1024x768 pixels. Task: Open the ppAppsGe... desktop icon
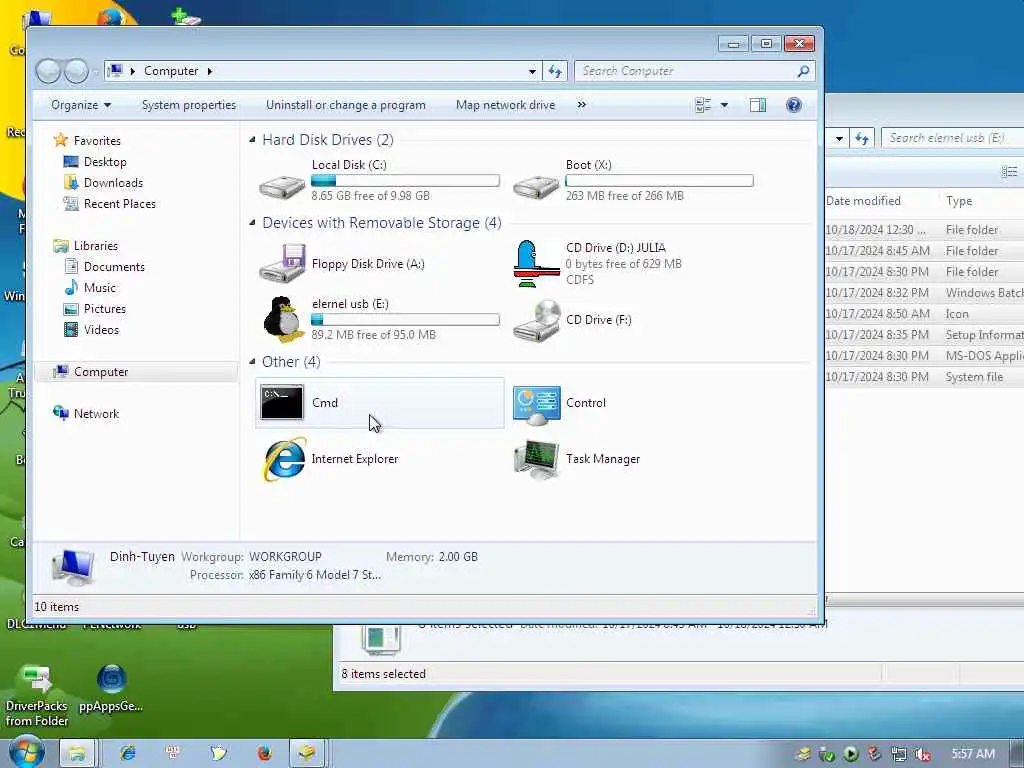coord(111,688)
